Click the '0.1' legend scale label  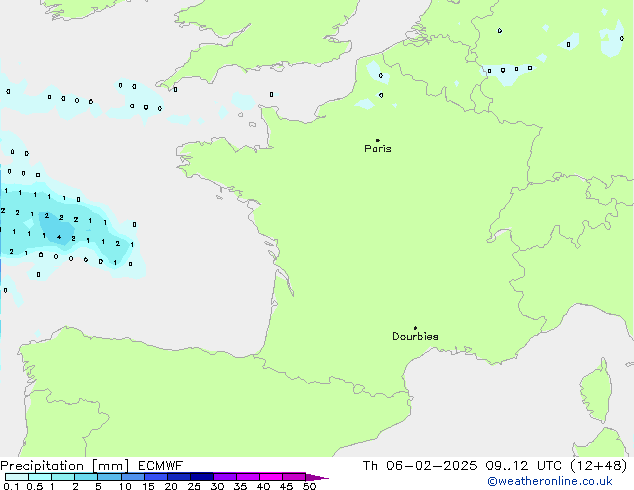pyautogui.click(x=11, y=486)
